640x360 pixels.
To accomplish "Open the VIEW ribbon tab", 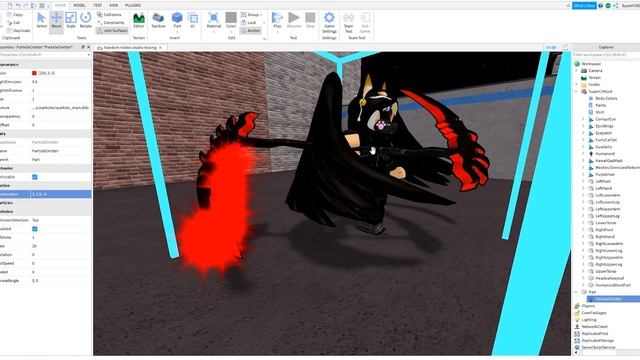I will (x=113, y=5).
